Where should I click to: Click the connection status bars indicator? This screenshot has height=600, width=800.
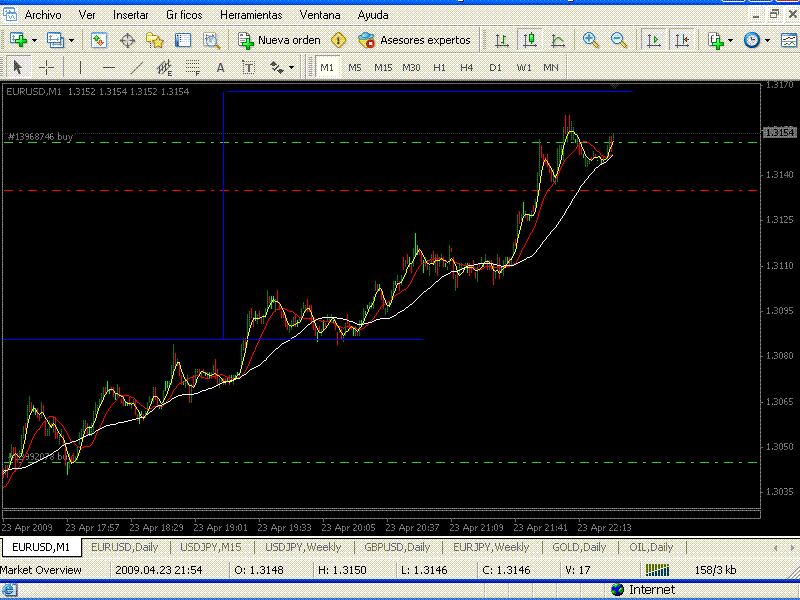(x=656, y=569)
